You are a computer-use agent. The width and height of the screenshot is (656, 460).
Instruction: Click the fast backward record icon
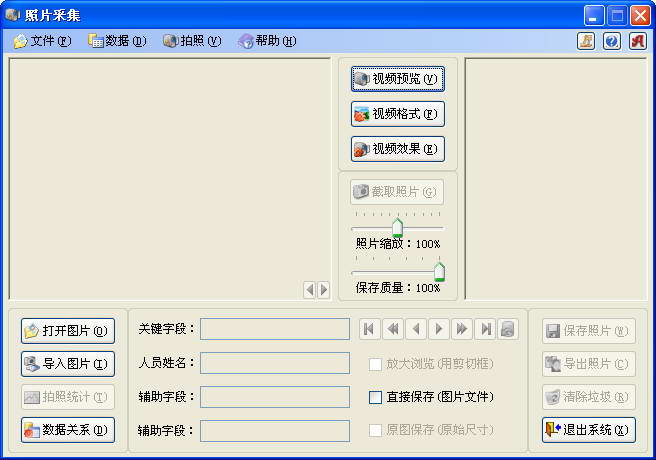coord(393,329)
